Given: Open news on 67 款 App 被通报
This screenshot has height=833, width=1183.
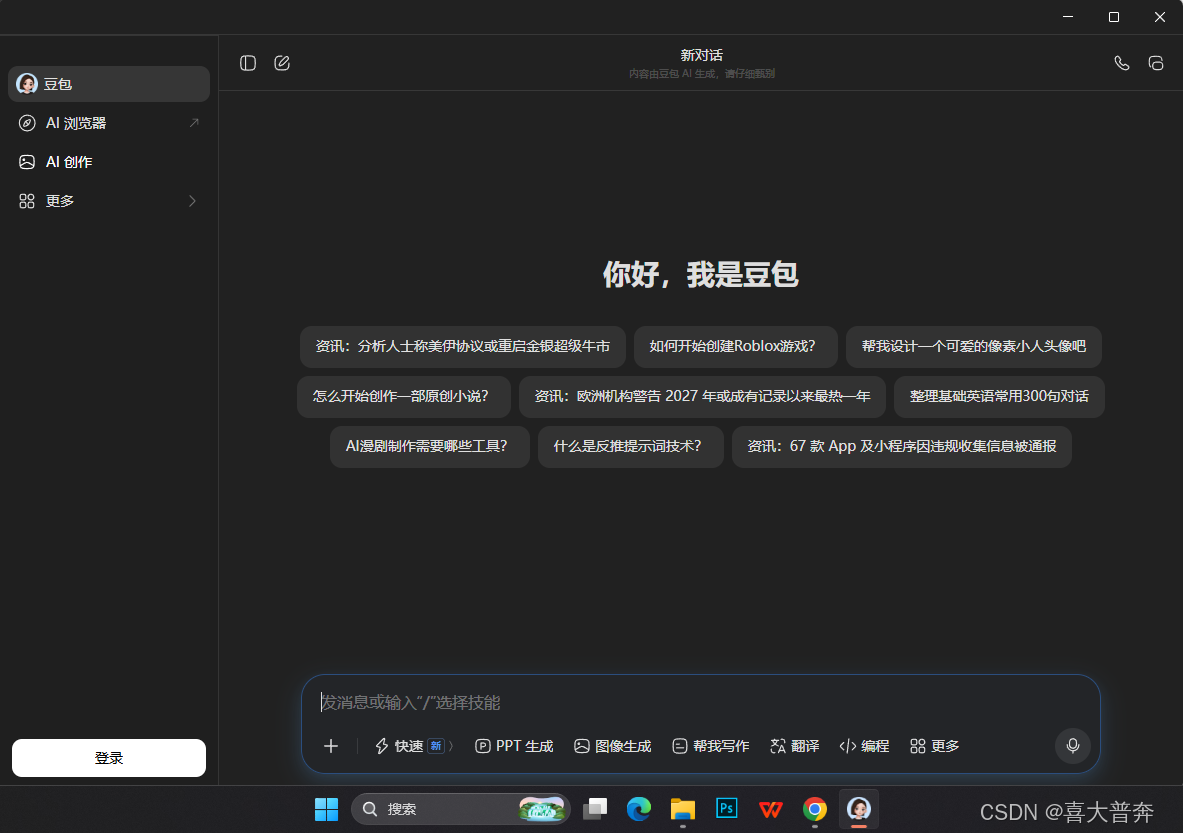Looking at the screenshot, I should [902, 446].
